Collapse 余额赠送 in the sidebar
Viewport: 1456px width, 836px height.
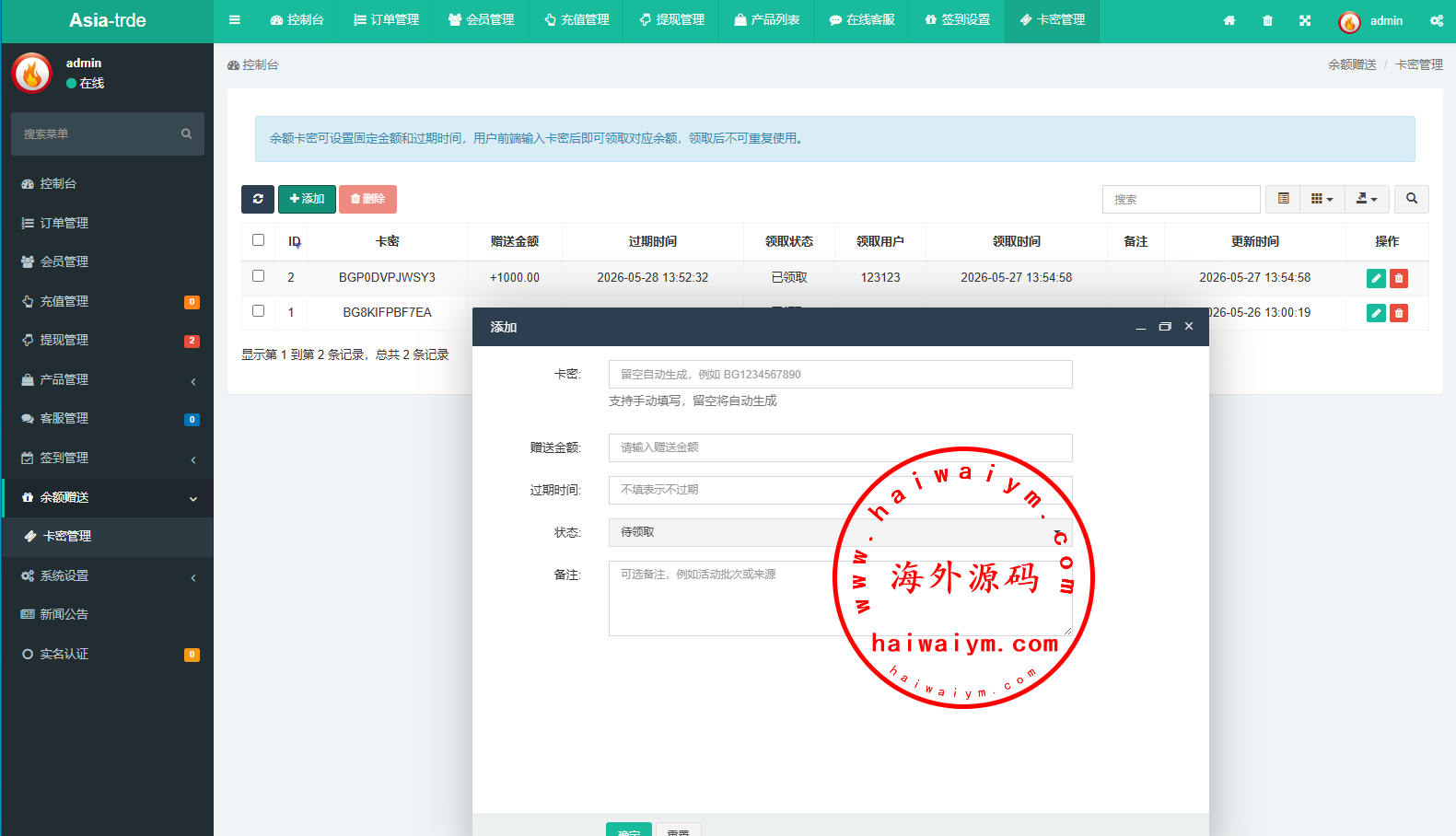pyautogui.click(x=108, y=497)
